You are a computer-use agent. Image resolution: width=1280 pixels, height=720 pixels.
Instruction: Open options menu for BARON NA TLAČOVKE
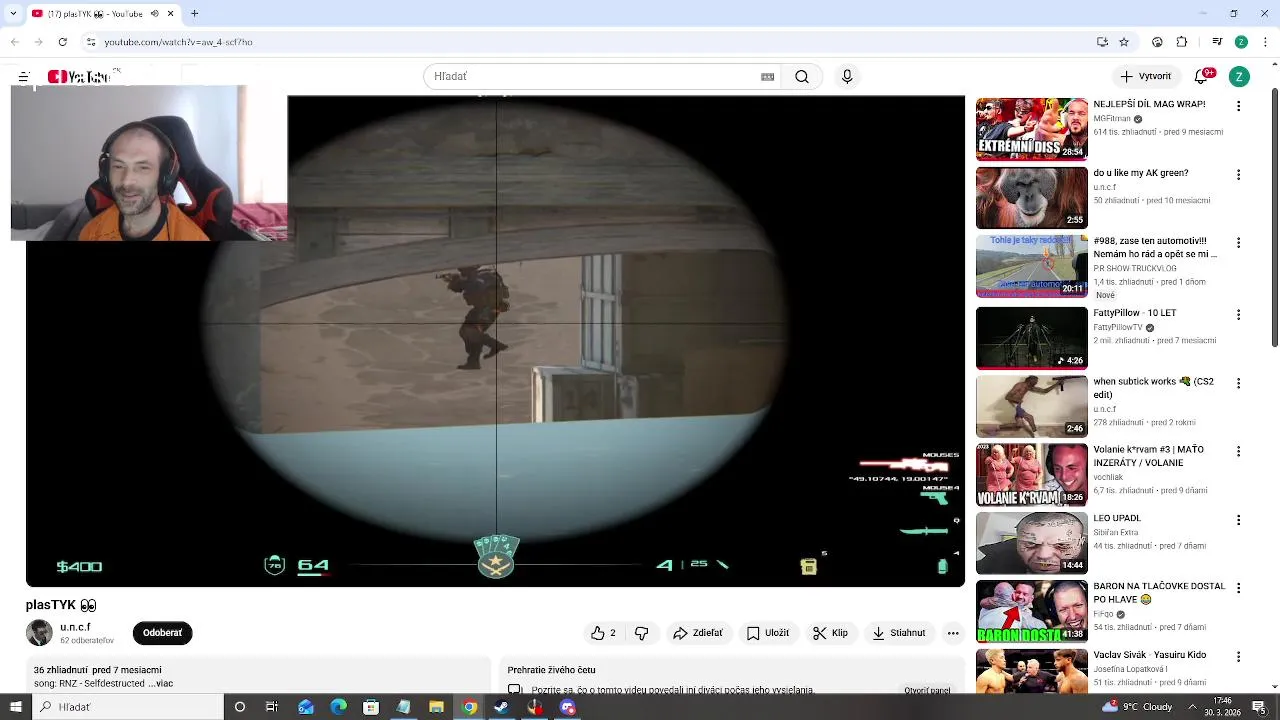(x=1239, y=588)
